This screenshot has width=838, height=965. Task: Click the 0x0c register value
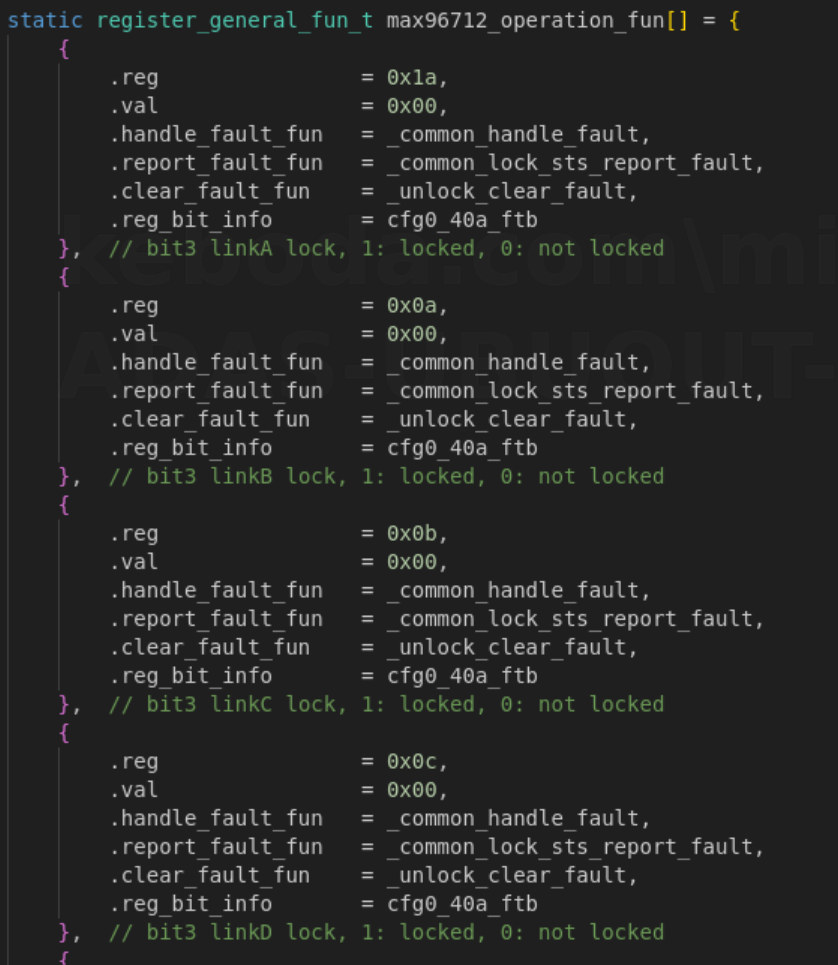pyautogui.click(x=411, y=762)
